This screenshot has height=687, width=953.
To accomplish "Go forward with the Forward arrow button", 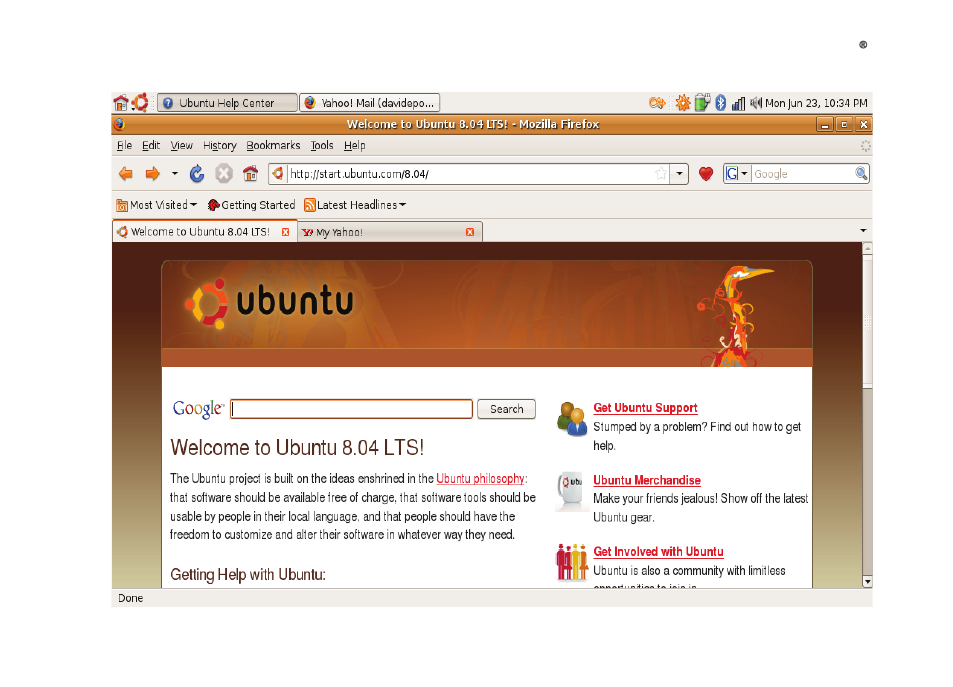I will point(153,174).
